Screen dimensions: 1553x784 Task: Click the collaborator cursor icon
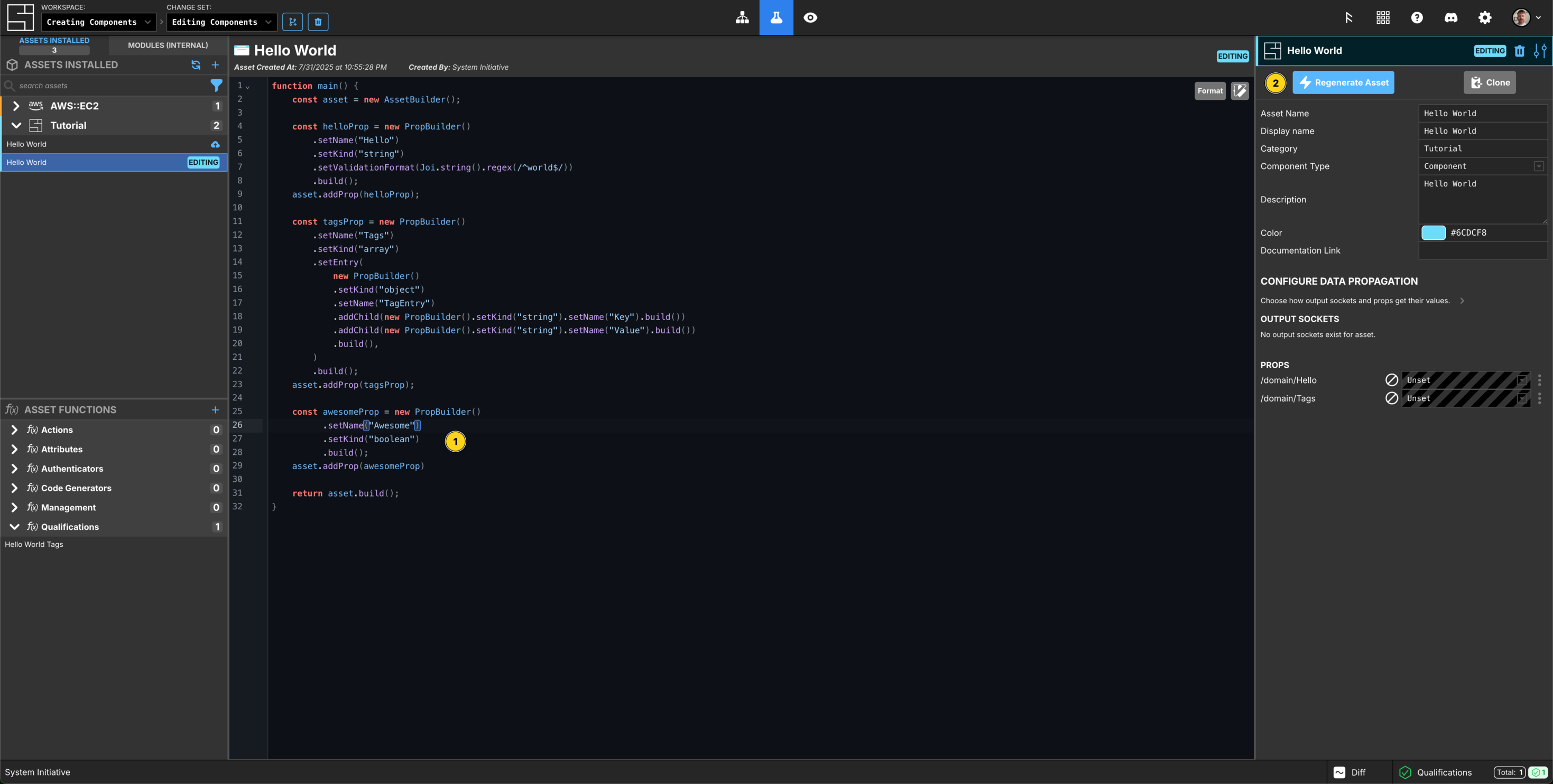click(1348, 17)
